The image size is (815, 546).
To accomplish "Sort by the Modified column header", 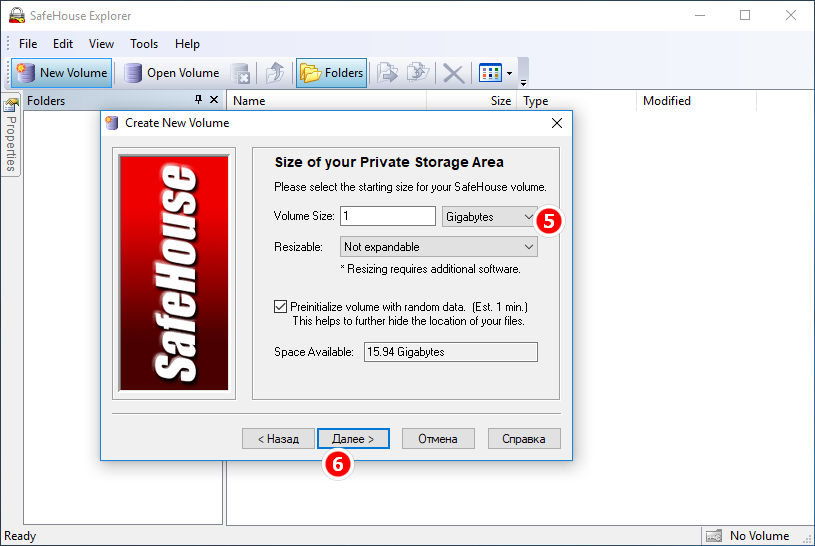I will (696, 101).
